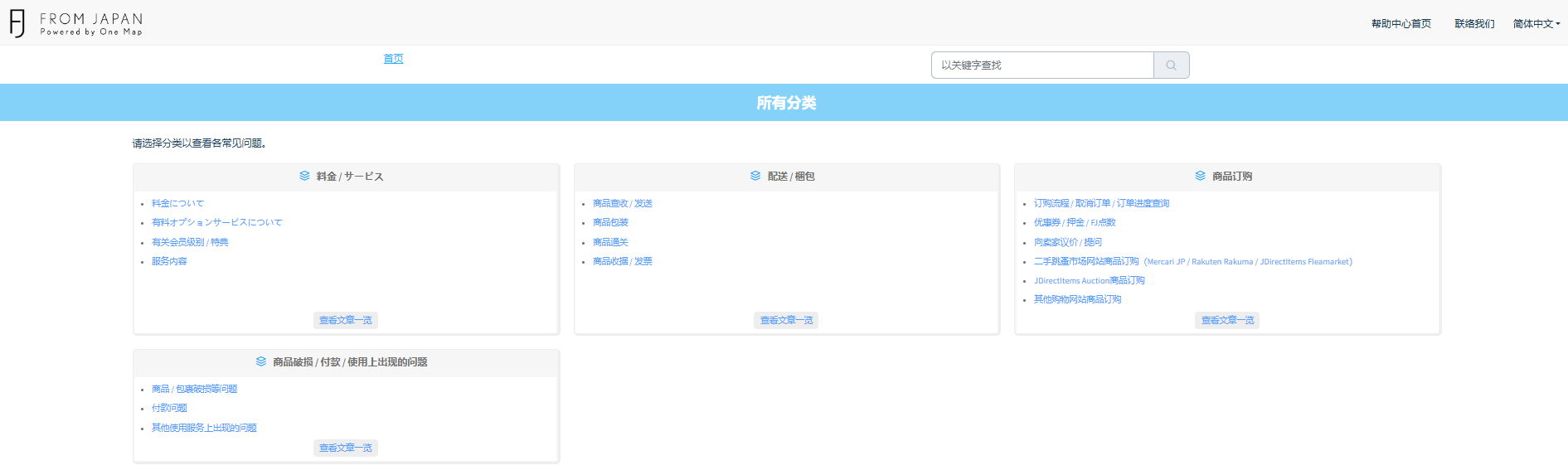Click the magnifier search button
Screen dimensions: 1568x475
1171,65
